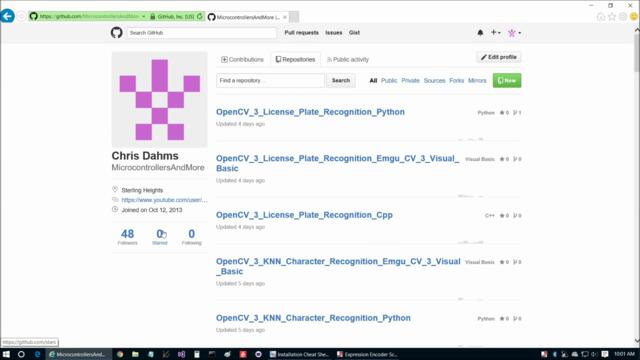This screenshot has width=640, height=360.
Task: Filter repositories by Sources
Action: click(x=434, y=80)
